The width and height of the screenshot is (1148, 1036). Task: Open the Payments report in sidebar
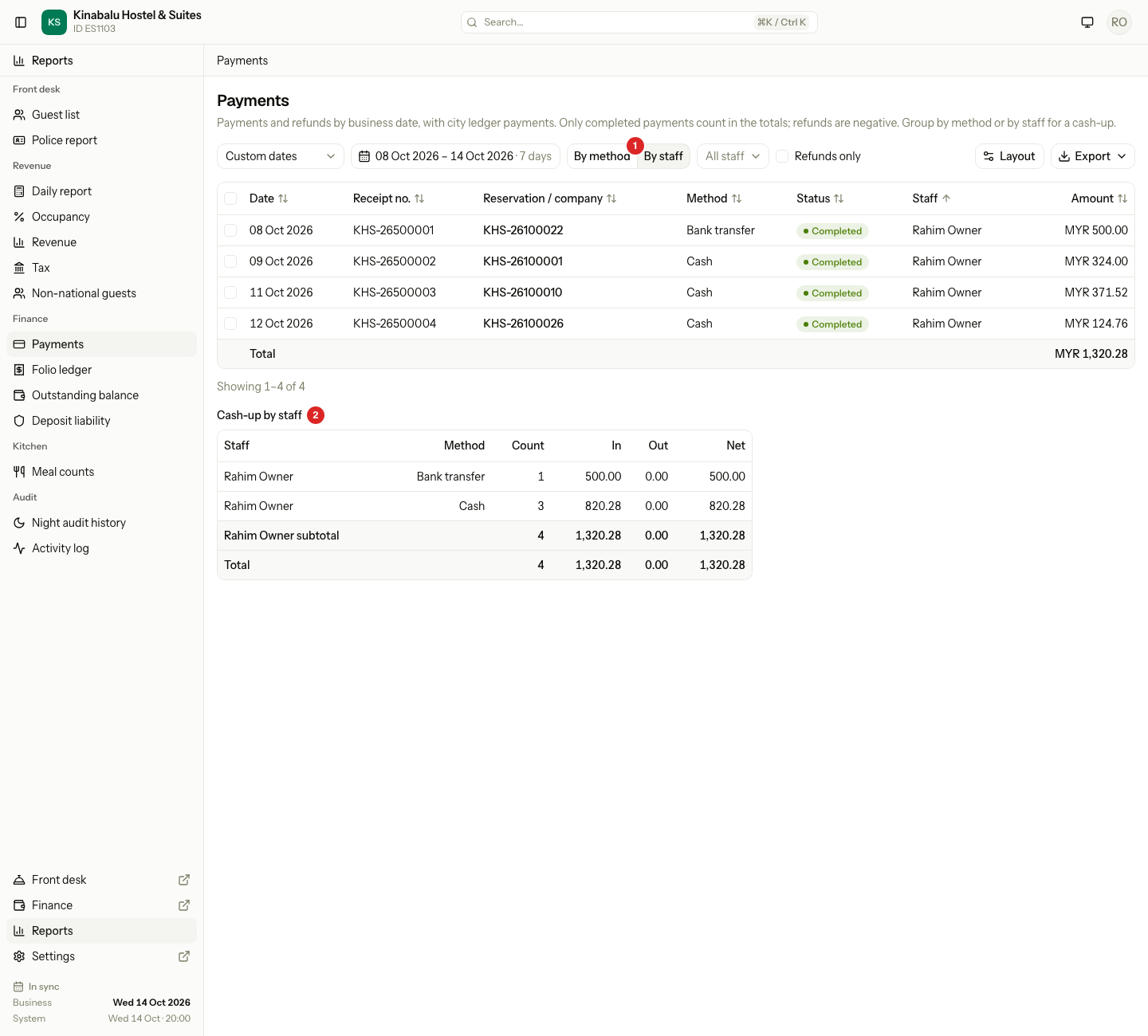(x=101, y=344)
